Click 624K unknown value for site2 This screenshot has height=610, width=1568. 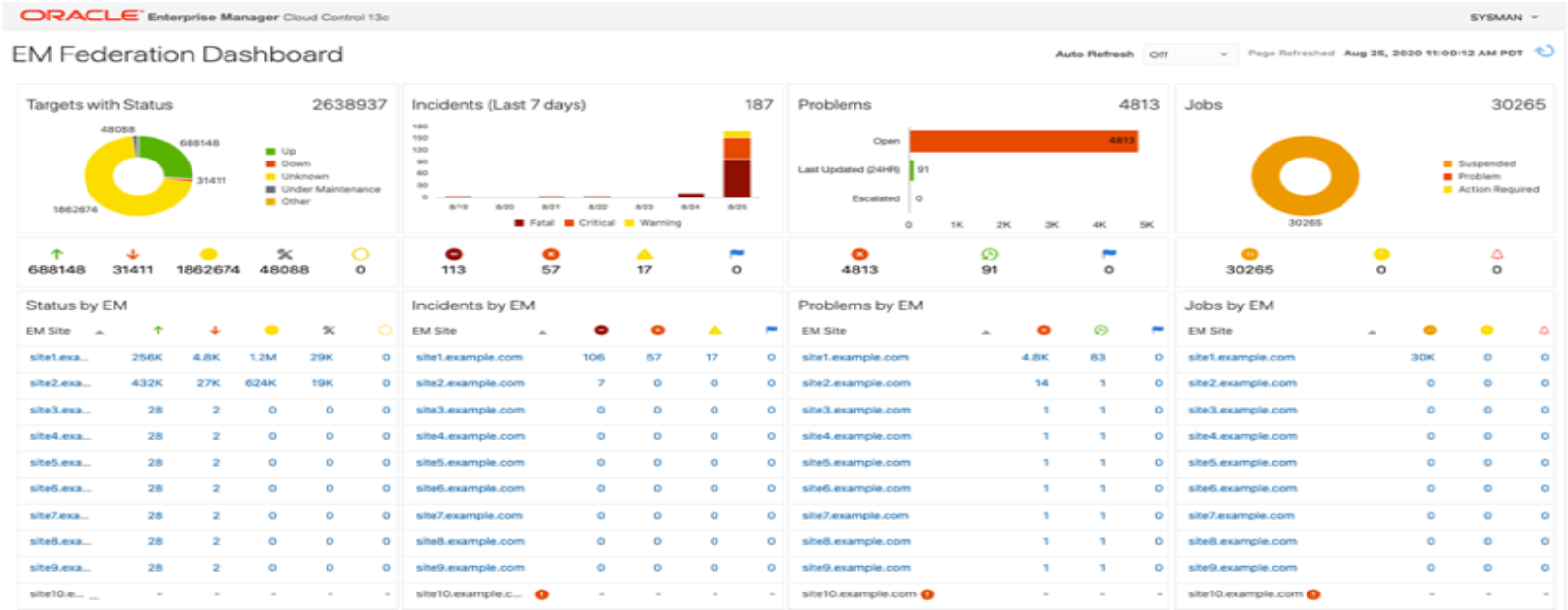261,383
